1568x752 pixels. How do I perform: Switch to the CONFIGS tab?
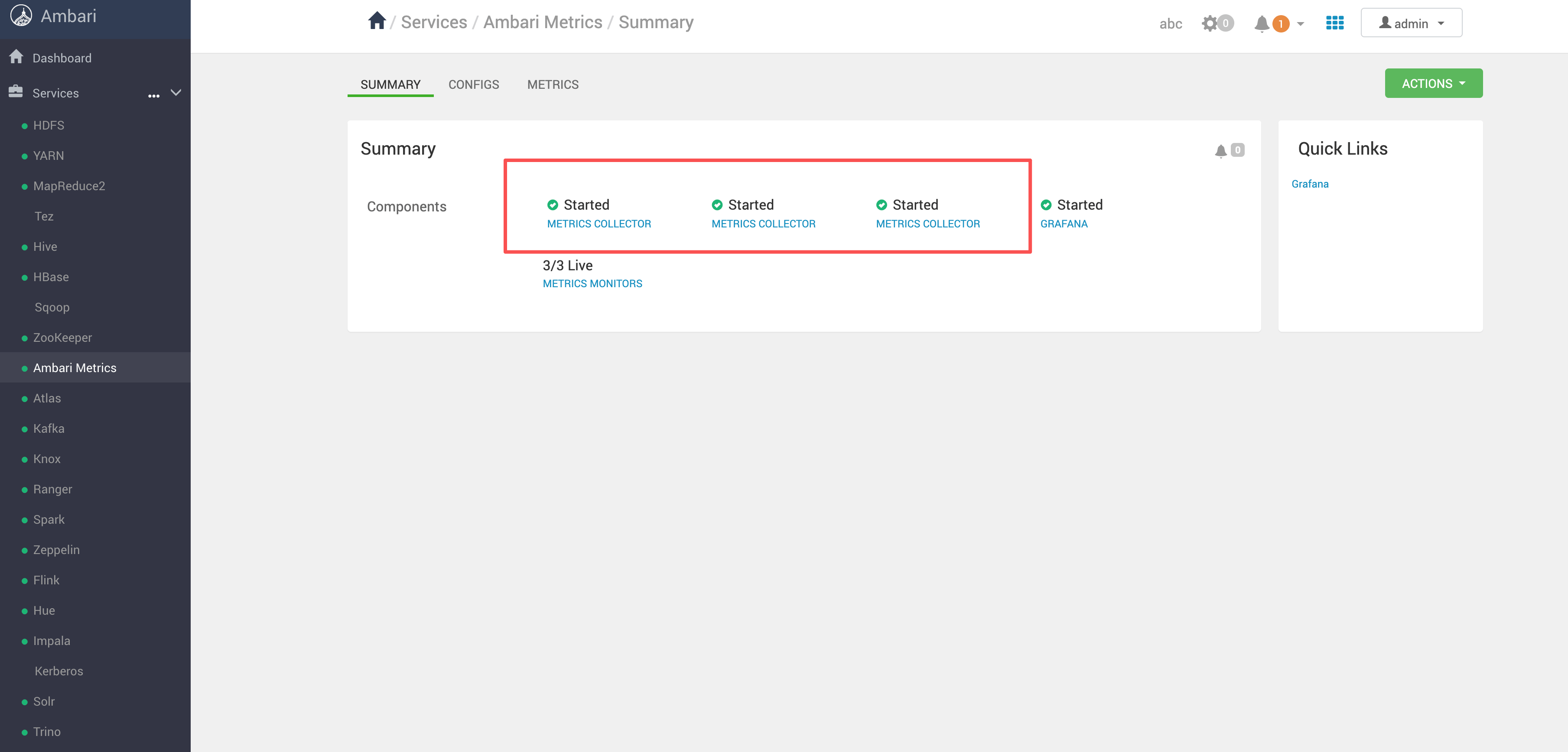click(x=473, y=84)
